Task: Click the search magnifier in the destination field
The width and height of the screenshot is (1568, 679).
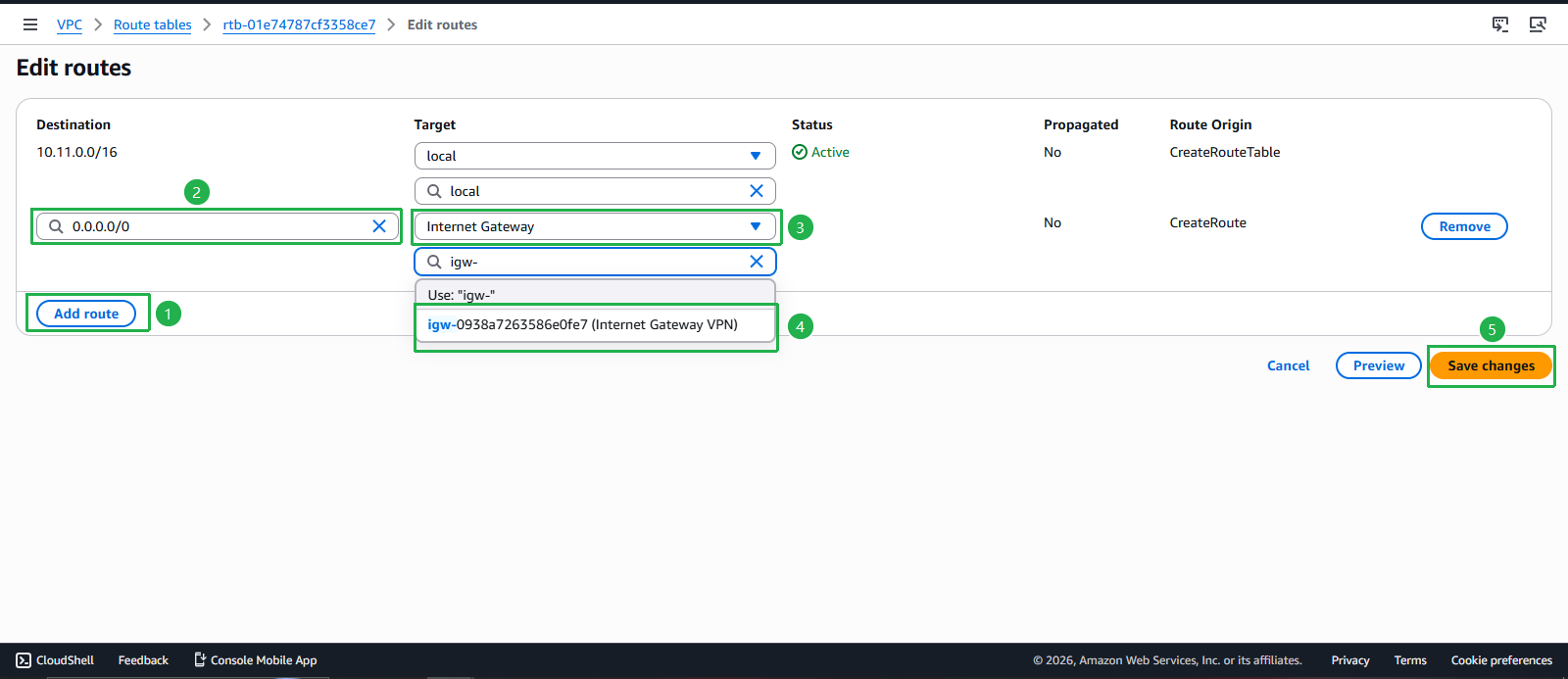Action: click(56, 226)
